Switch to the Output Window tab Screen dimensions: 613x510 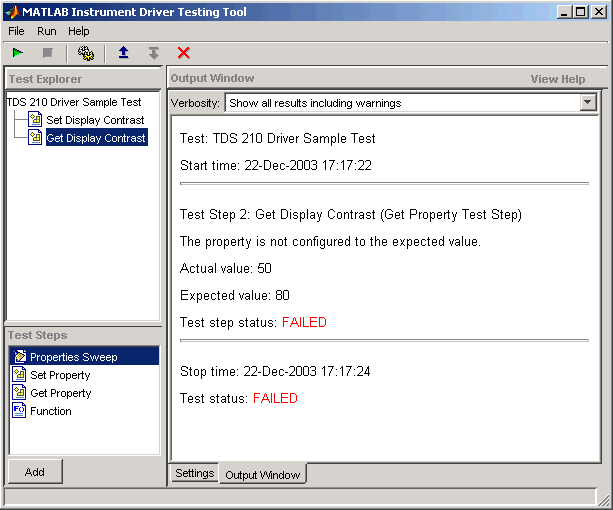click(x=263, y=474)
